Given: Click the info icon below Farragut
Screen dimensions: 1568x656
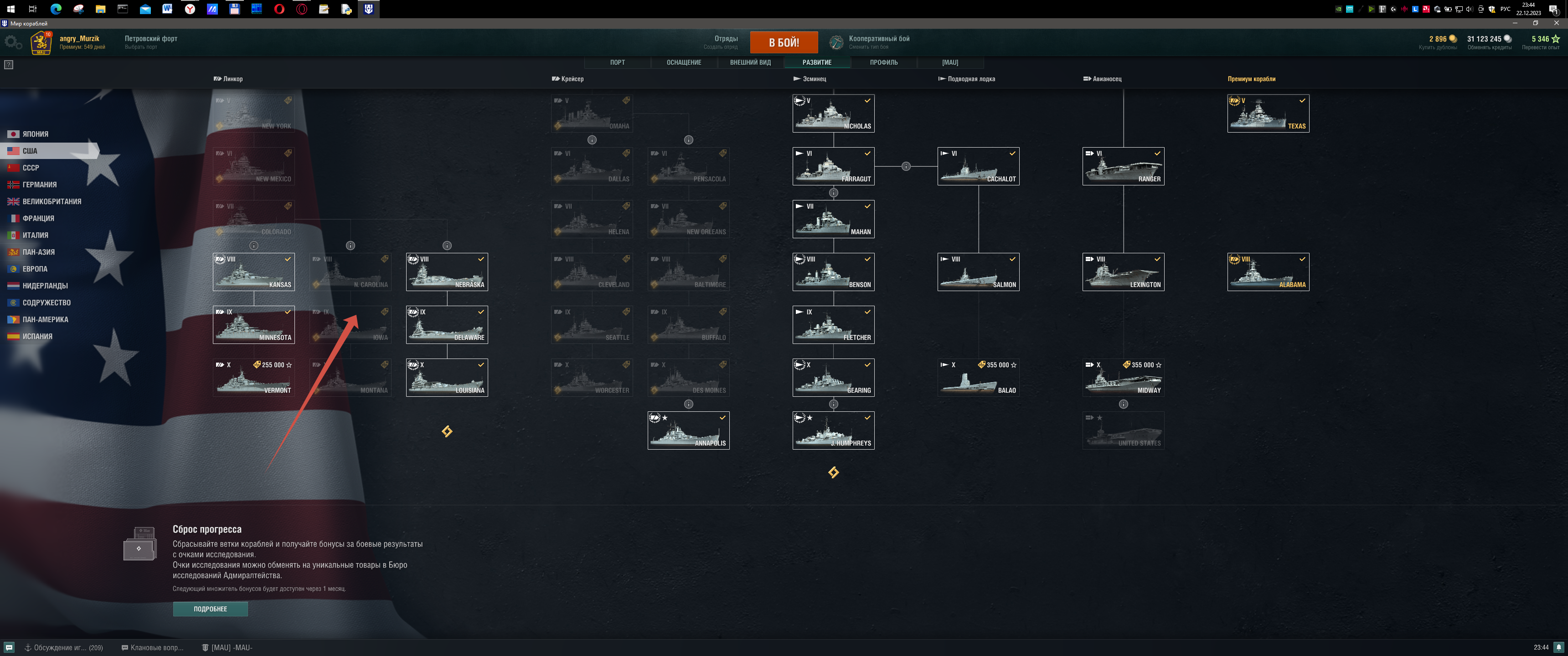Looking at the screenshot, I should click(833, 193).
